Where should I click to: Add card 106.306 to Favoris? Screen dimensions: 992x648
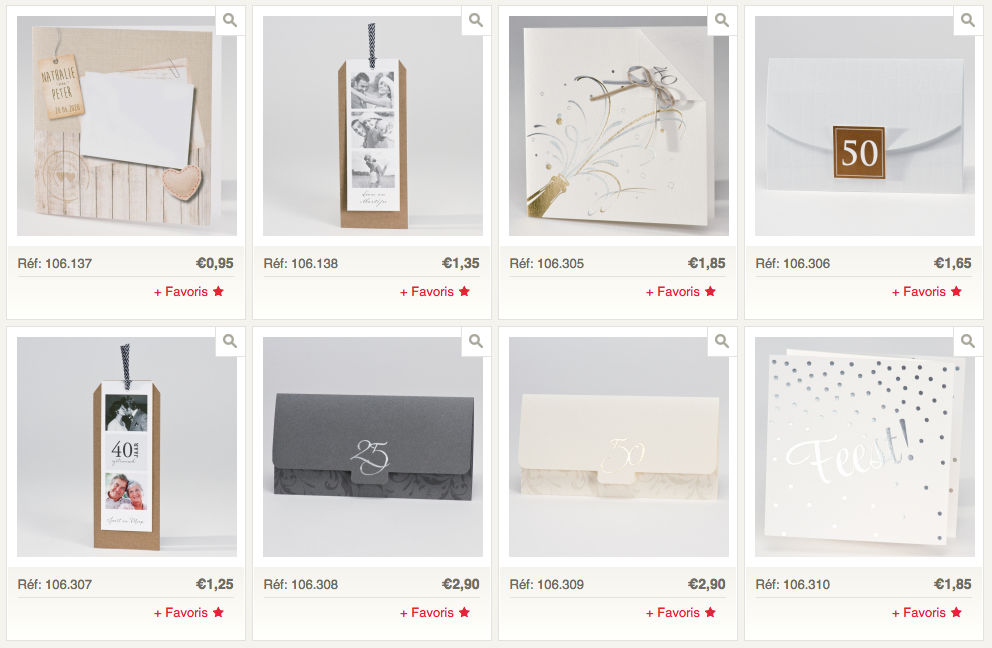926,292
